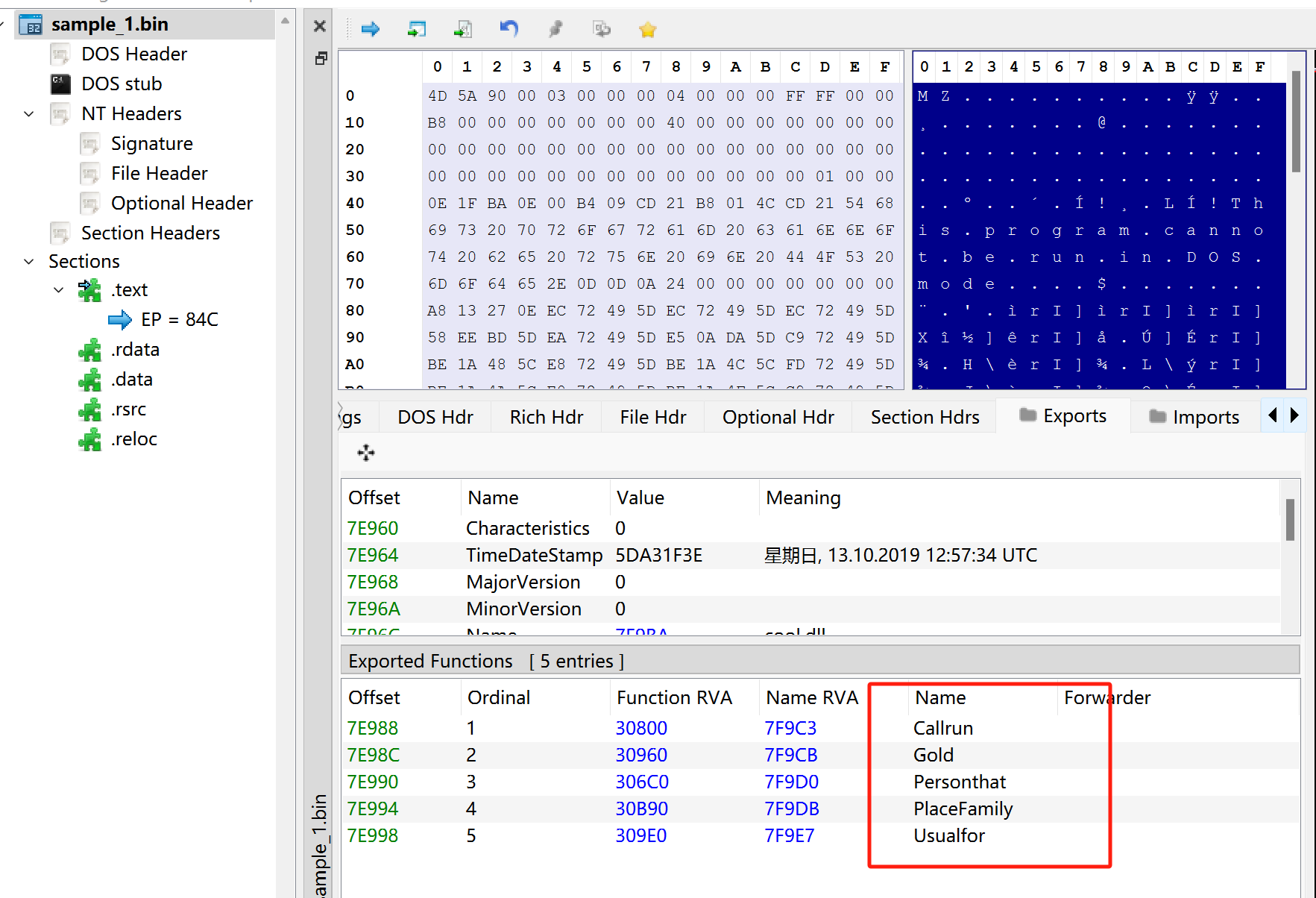Click the gray pin toolbar icon
This screenshot has height=898, width=1316.
click(x=555, y=29)
